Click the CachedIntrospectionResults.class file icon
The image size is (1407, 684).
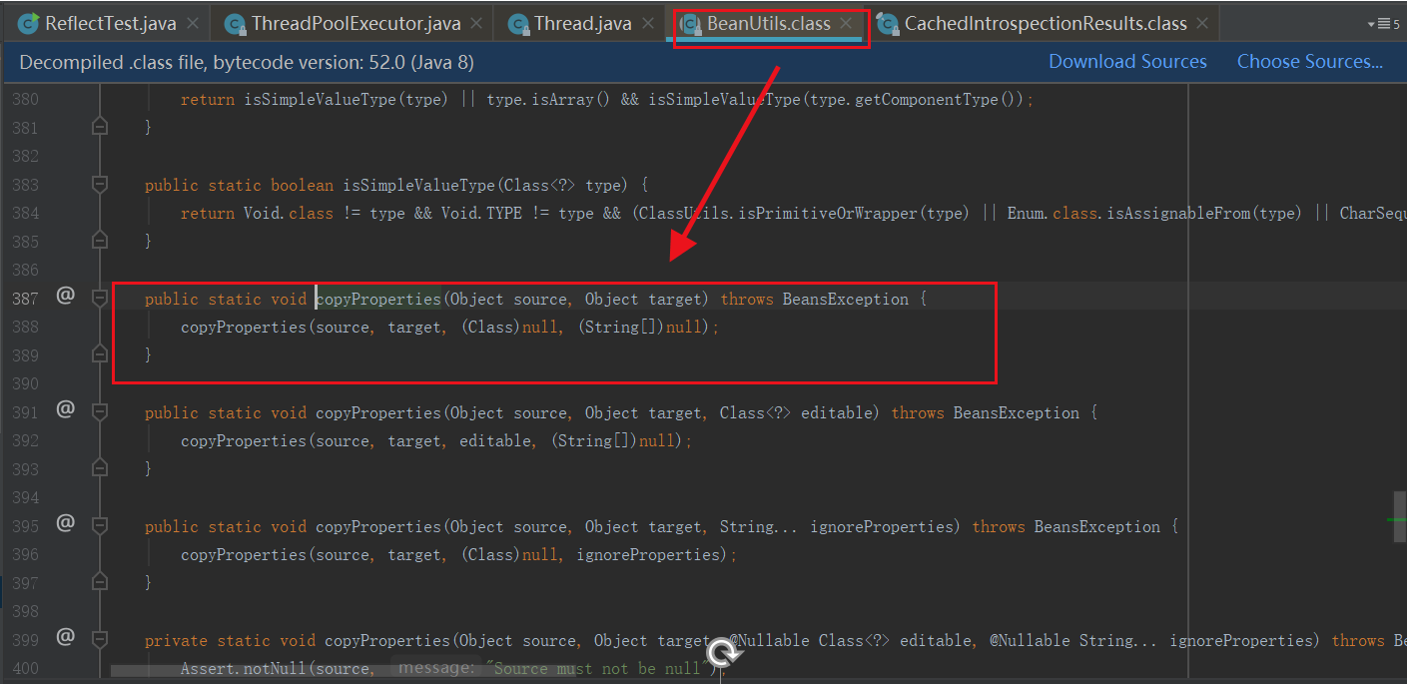886,23
